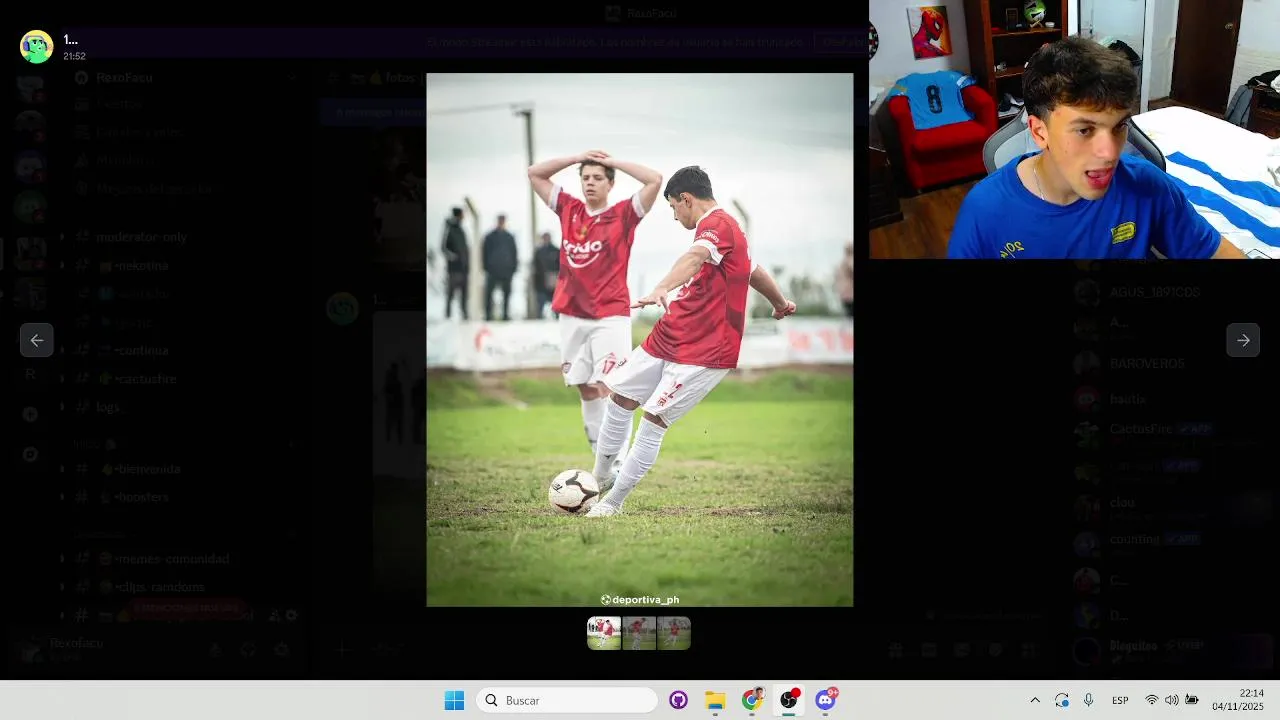The width and height of the screenshot is (1280, 720).
Task: Switch to OBS Studio in the taskbar
Action: coord(789,700)
